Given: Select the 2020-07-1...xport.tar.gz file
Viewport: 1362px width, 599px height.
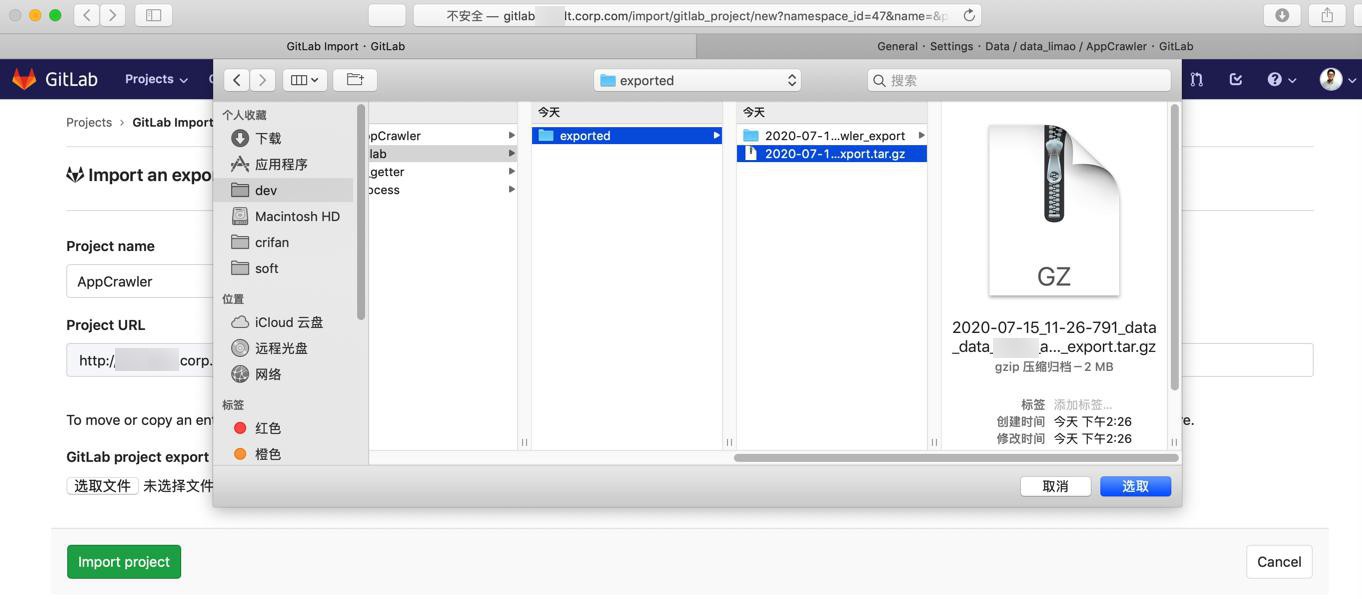Looking at the screenshot, I should 832,153.
